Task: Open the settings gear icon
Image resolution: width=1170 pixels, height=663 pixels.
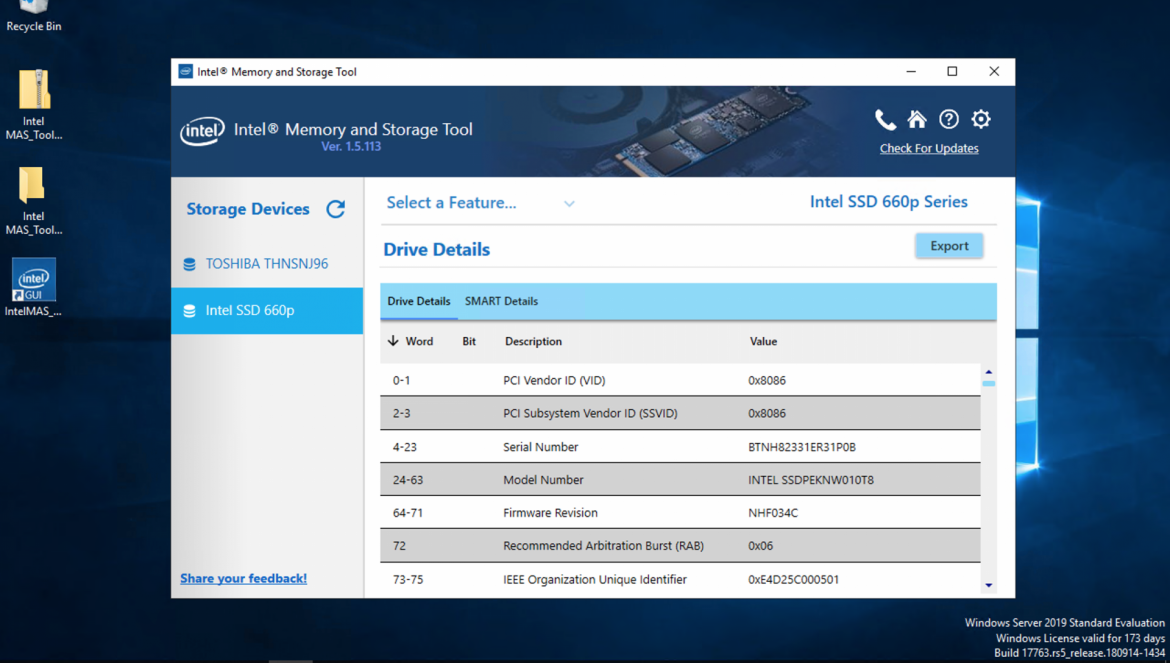Action: [981, 119]
